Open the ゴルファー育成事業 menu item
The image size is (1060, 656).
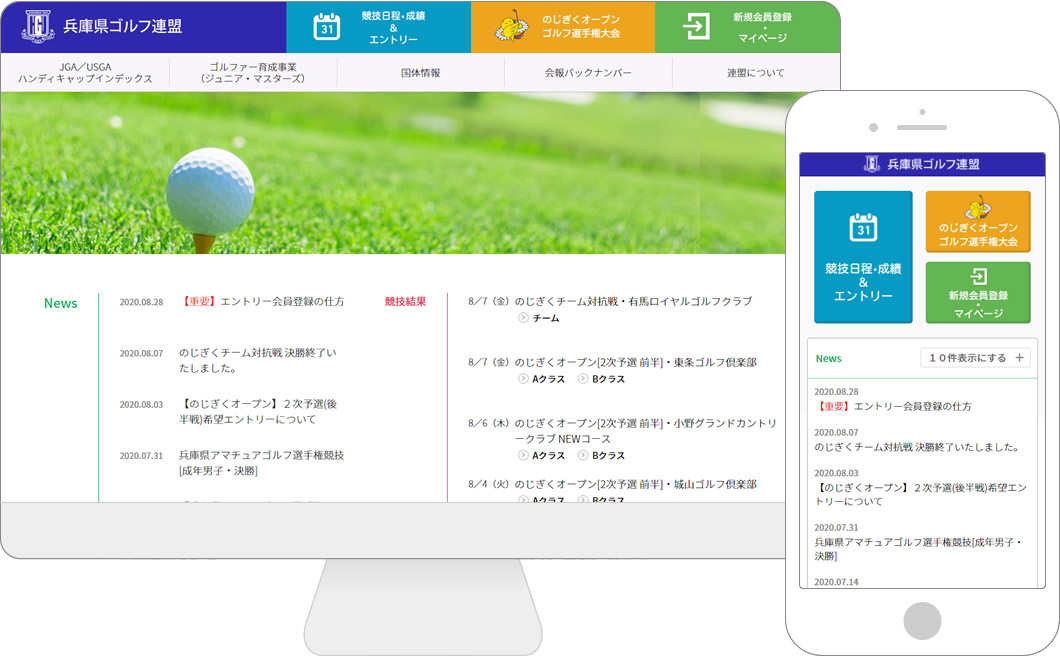(253, 72)
